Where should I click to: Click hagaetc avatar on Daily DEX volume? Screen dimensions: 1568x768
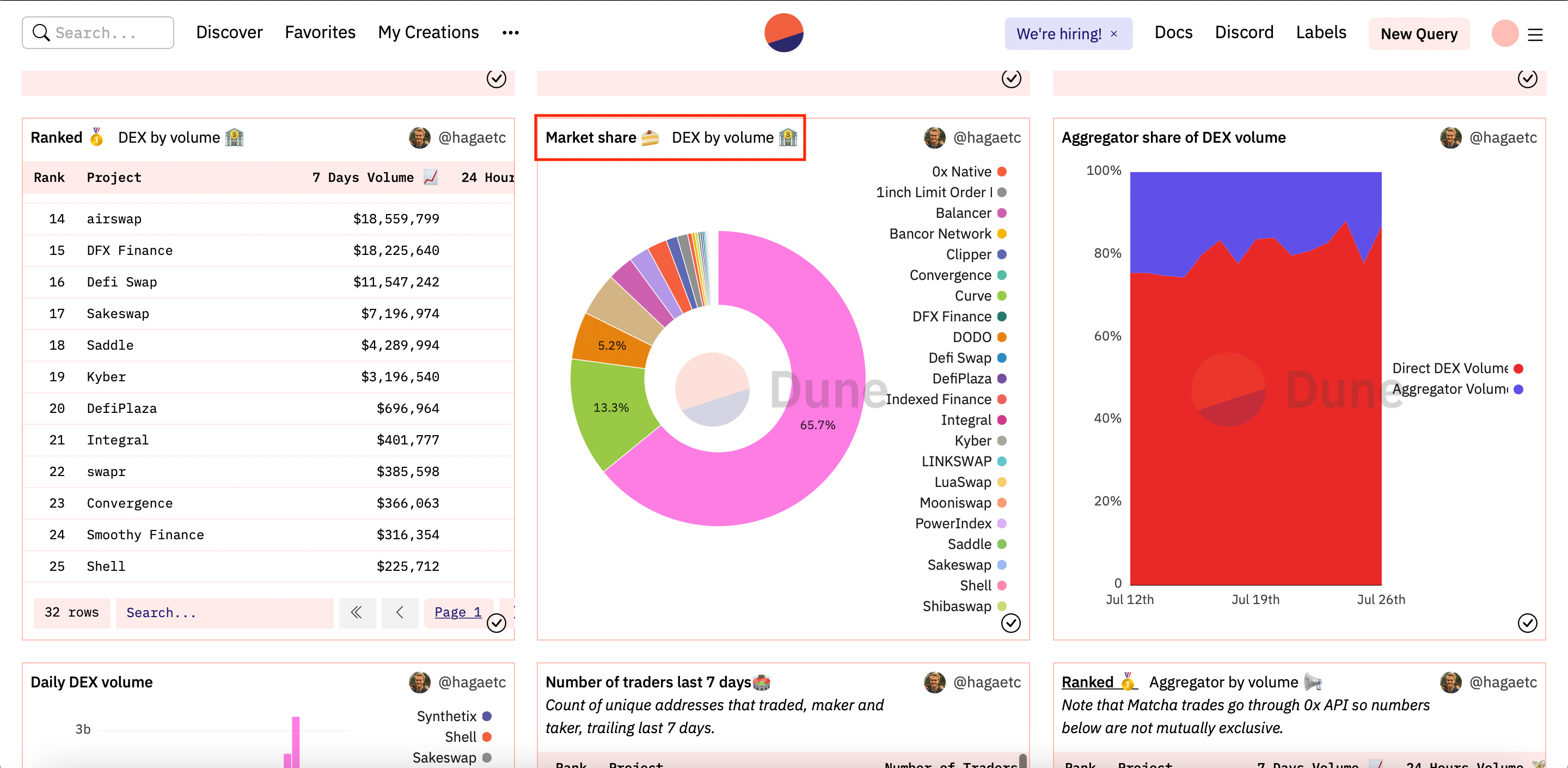419,682
